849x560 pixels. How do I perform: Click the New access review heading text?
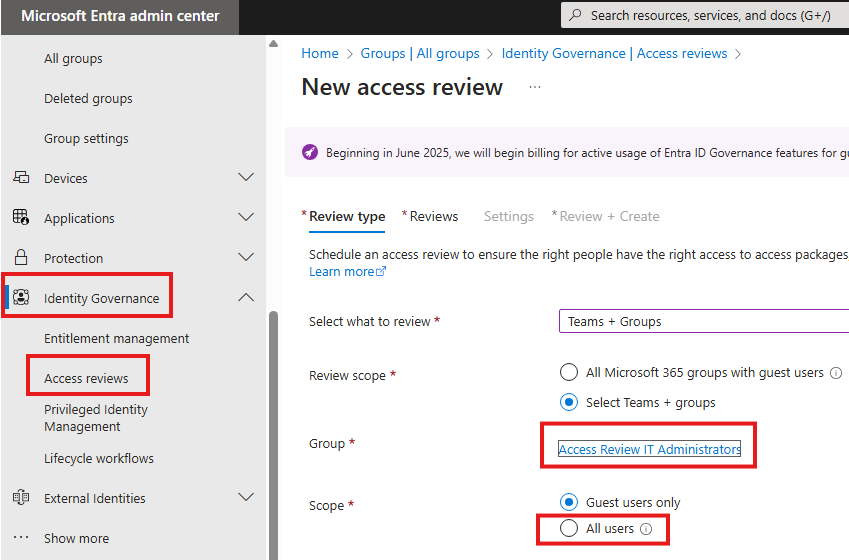tap(402, 87)
